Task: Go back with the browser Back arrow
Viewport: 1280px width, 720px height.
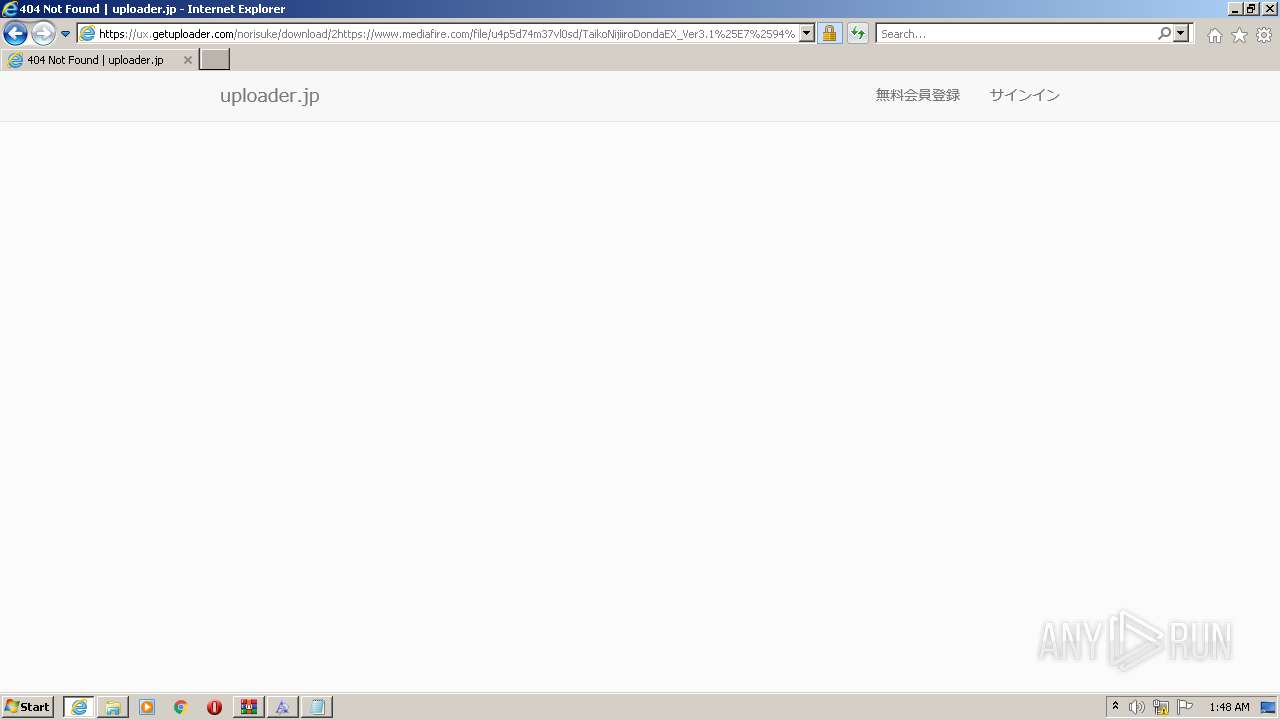Action: (15, 34)
